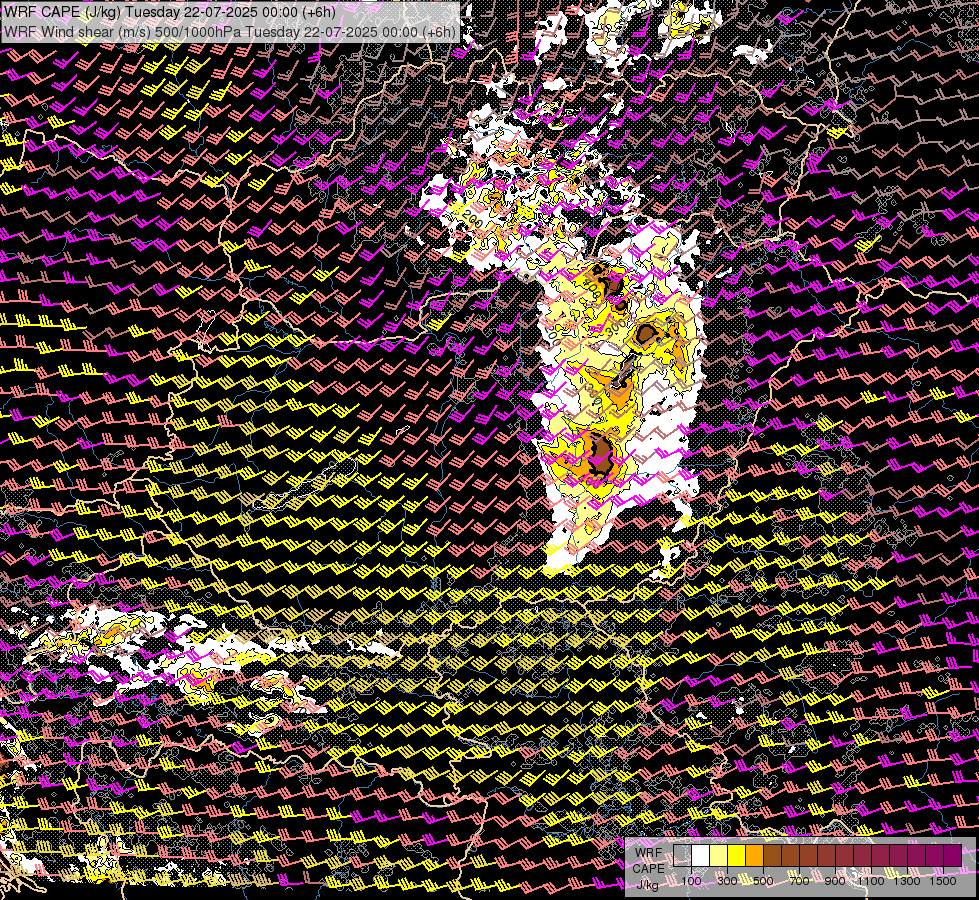Click the 500 legend value label
This screenshot has height=900, width=979.
coord(763,881)
